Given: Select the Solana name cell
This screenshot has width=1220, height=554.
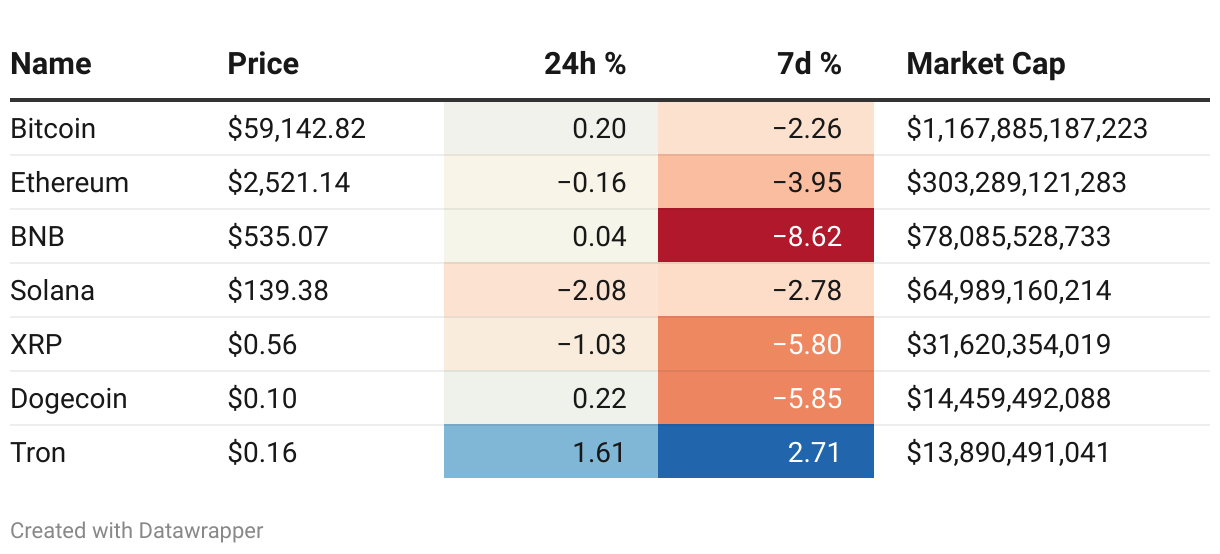Looking at the screenshot, I should pos(53,290).
